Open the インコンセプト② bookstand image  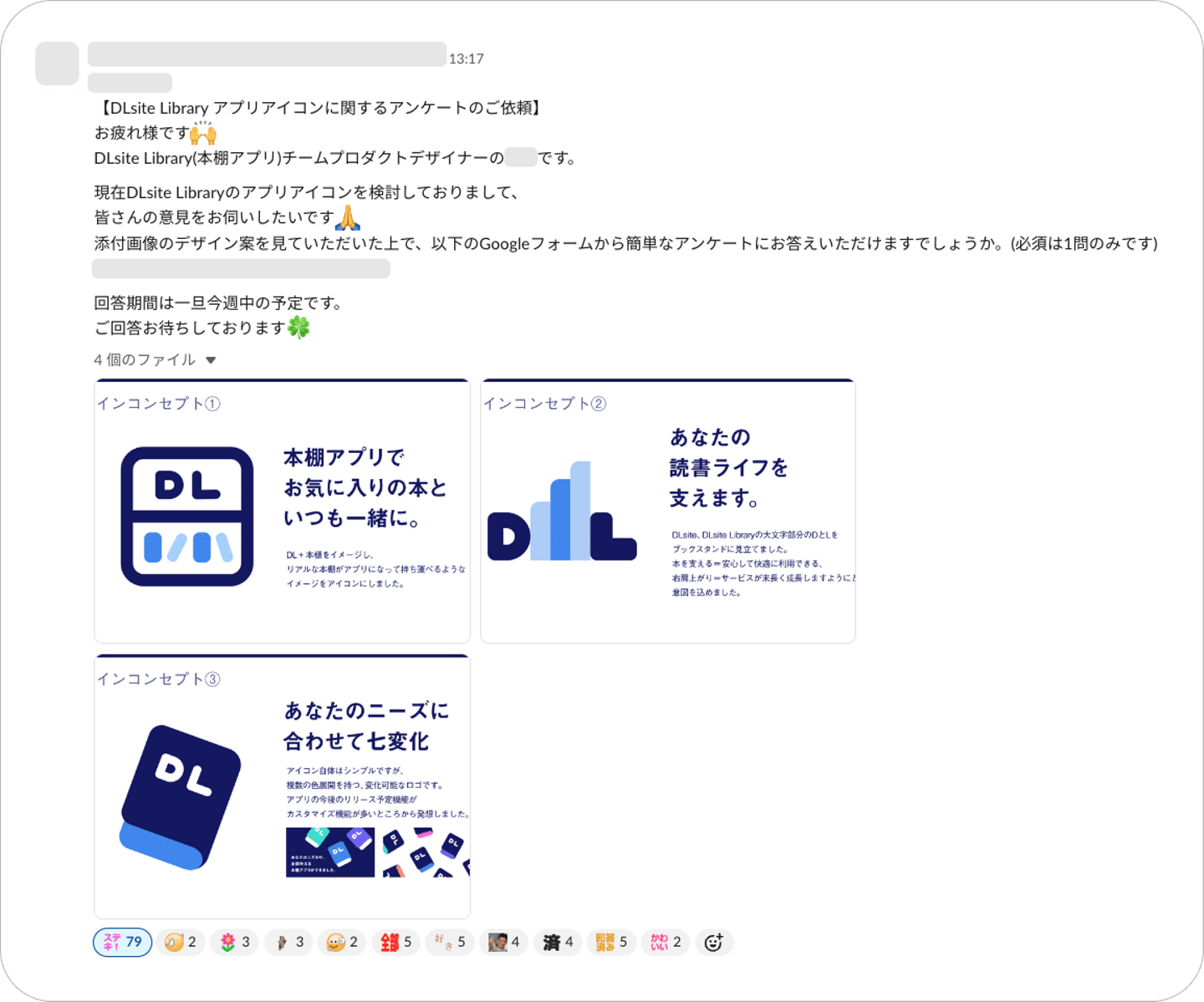[668, 511]
